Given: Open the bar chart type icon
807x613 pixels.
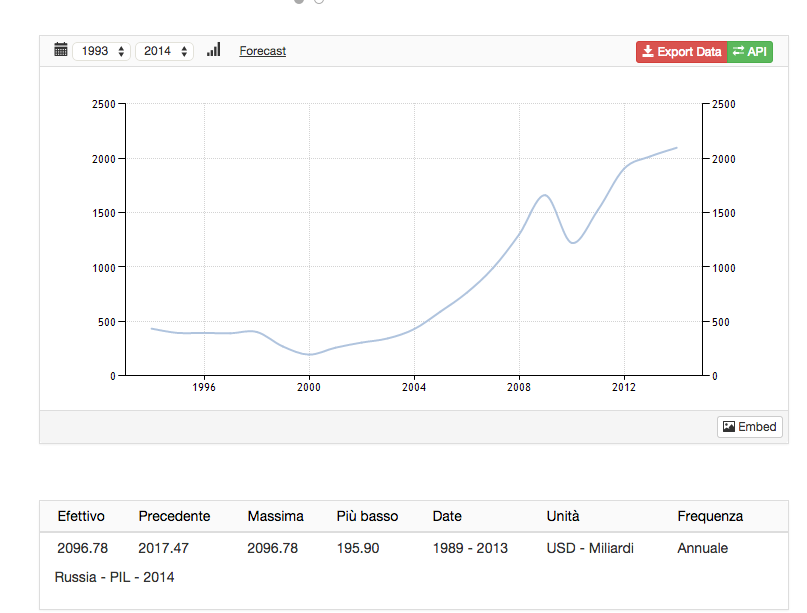Looking at the screenshot, I should click(213, 50).
